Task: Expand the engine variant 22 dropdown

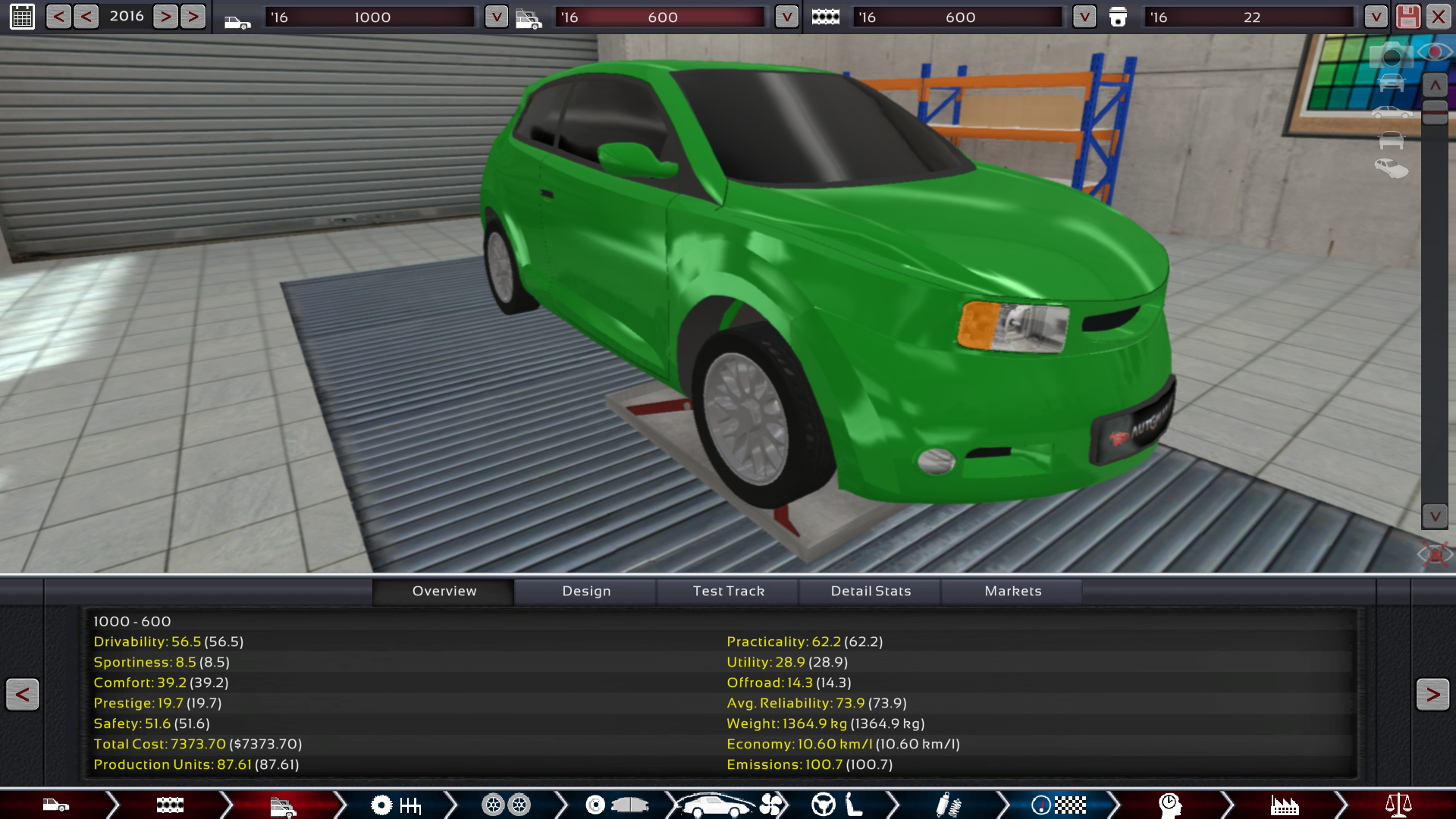Action: (x=1375, y=17)
